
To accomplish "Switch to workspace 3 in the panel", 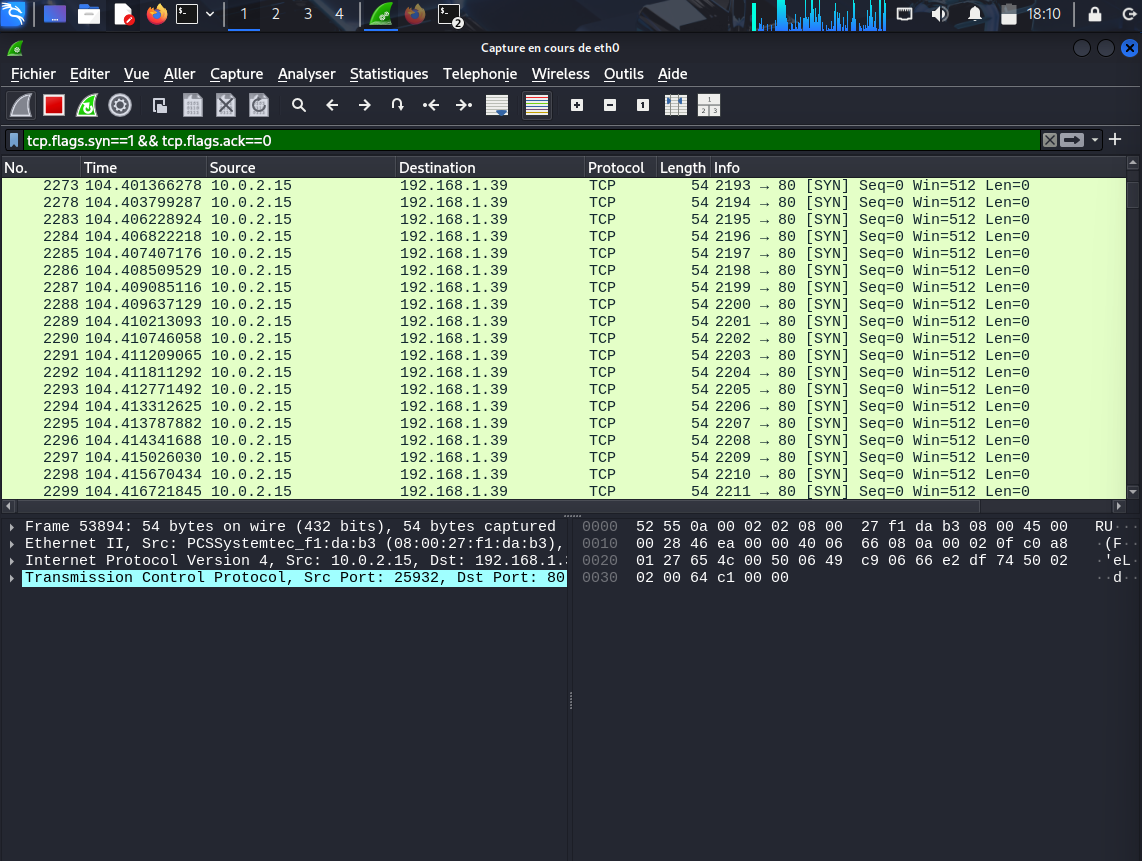I will pos(307,14).
